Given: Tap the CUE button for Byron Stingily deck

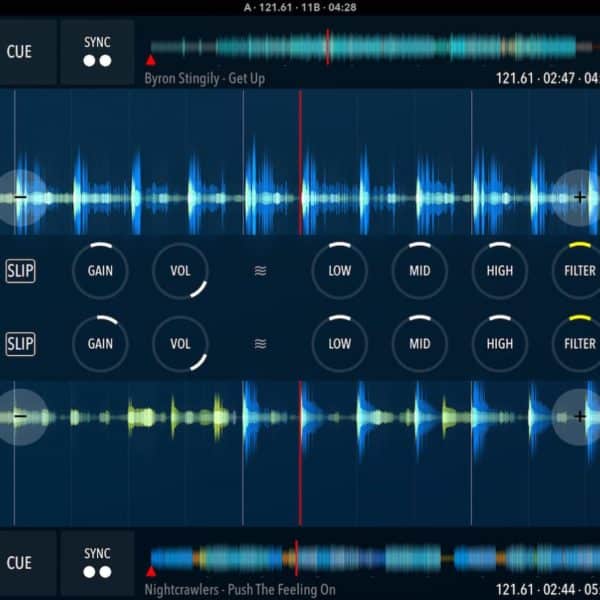Looking at the screenshot, I should pyautogui.click(x=28, y=52).
